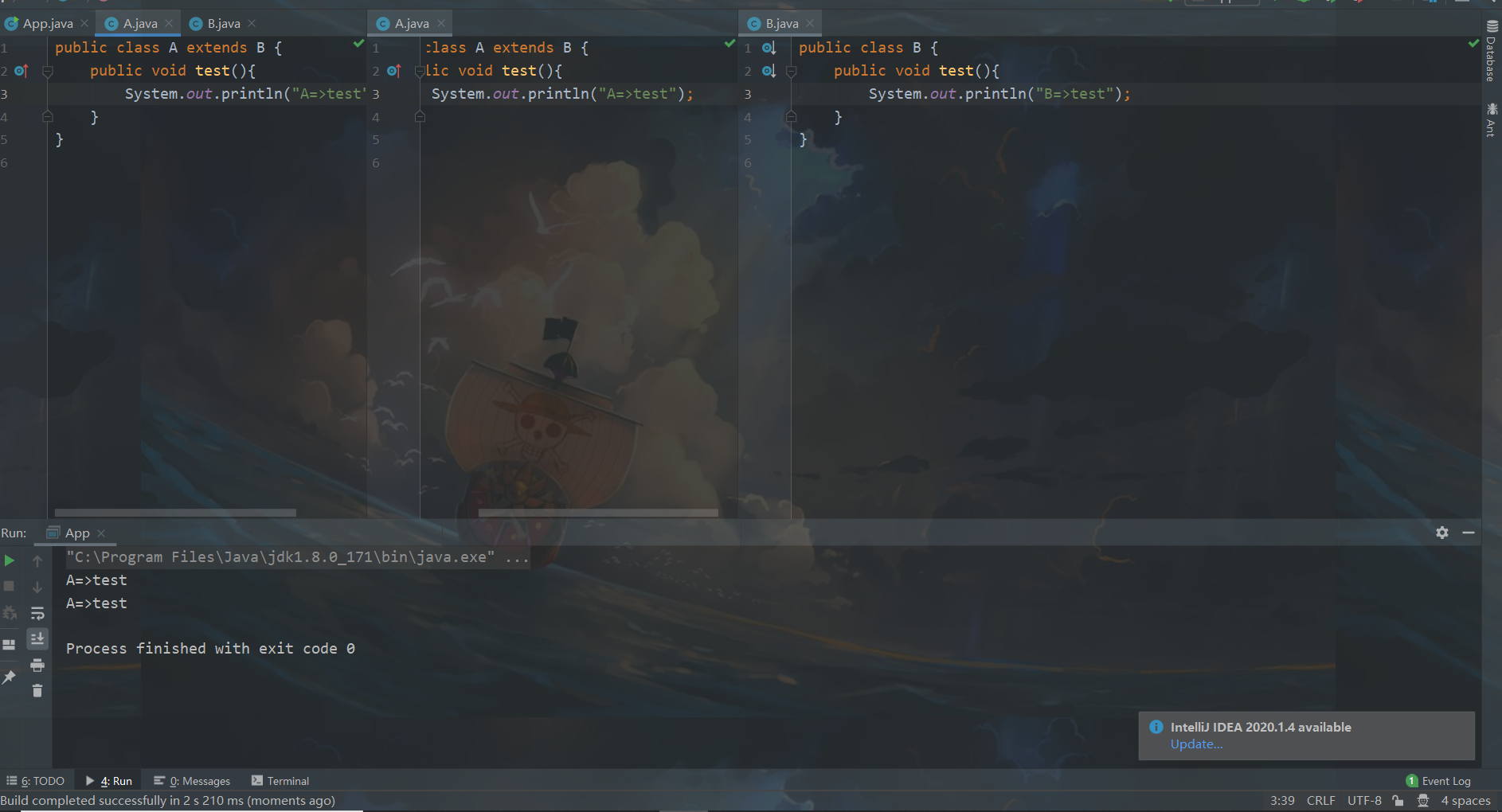Click the Run: panel label
The width and height of the screenshot is (1502, 812).
[14, 533]
